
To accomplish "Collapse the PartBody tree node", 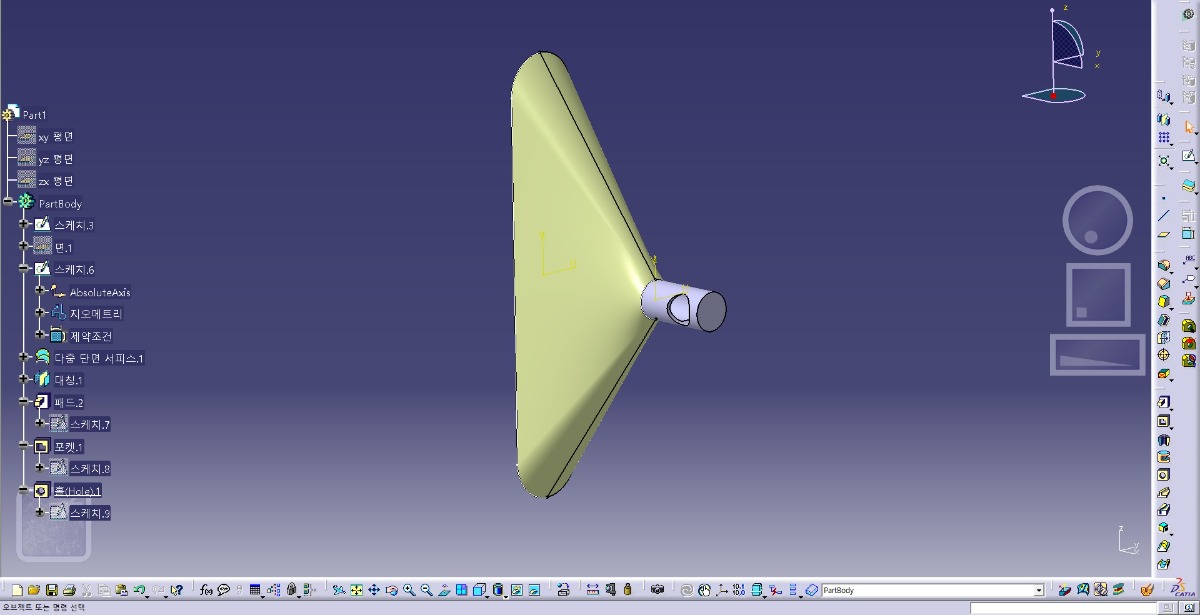I will [8, 203].
